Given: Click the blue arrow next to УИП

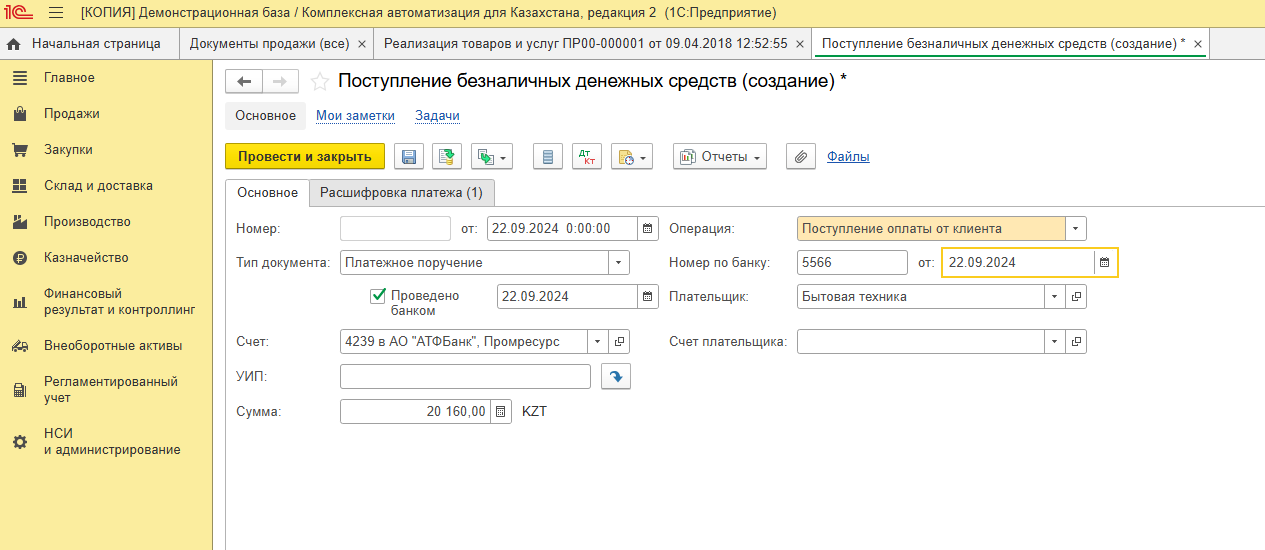Looking at the screenshot, I should (x=616, y=377).
